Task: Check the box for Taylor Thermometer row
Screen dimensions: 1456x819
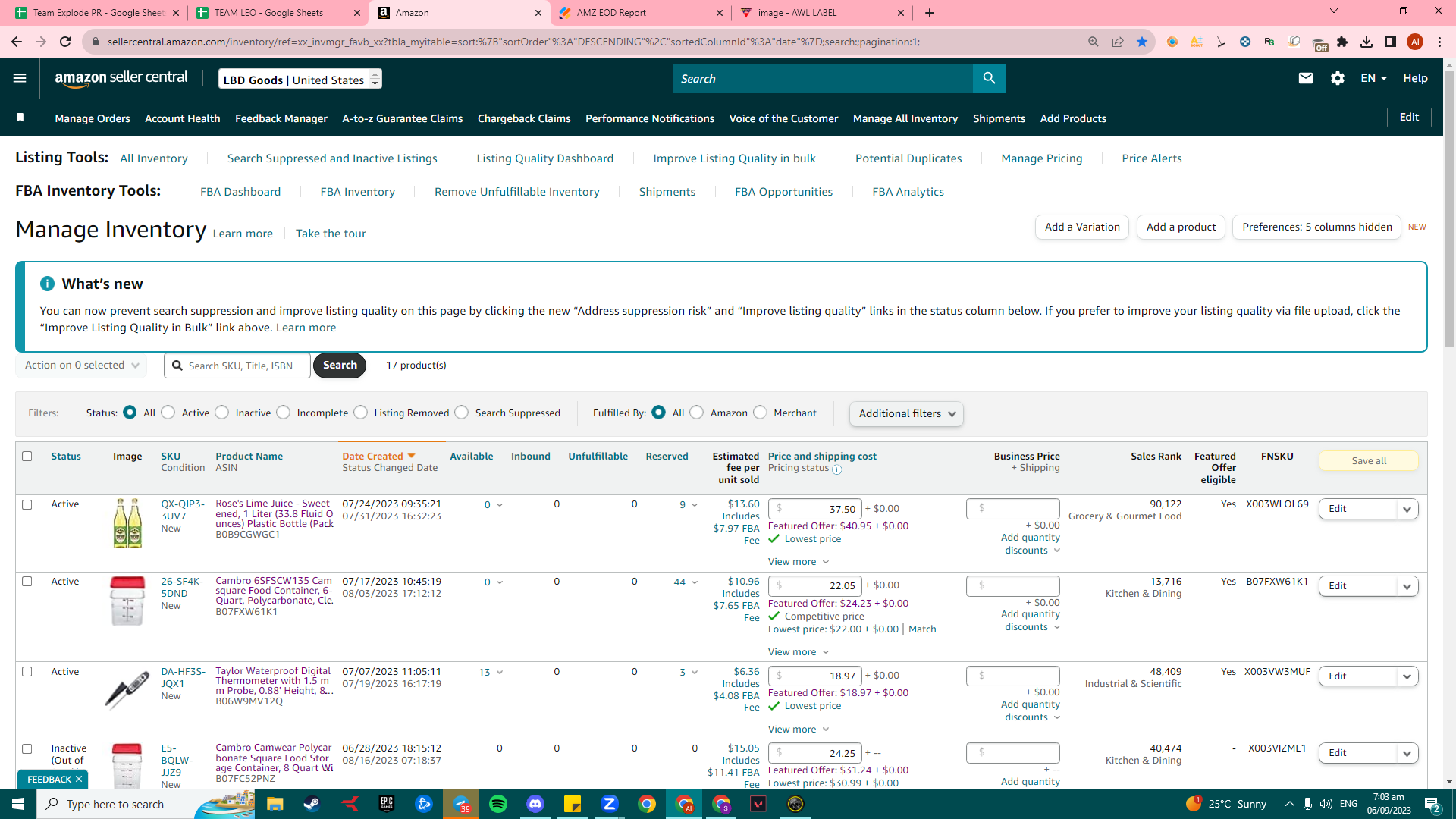Action: point(27,672)
